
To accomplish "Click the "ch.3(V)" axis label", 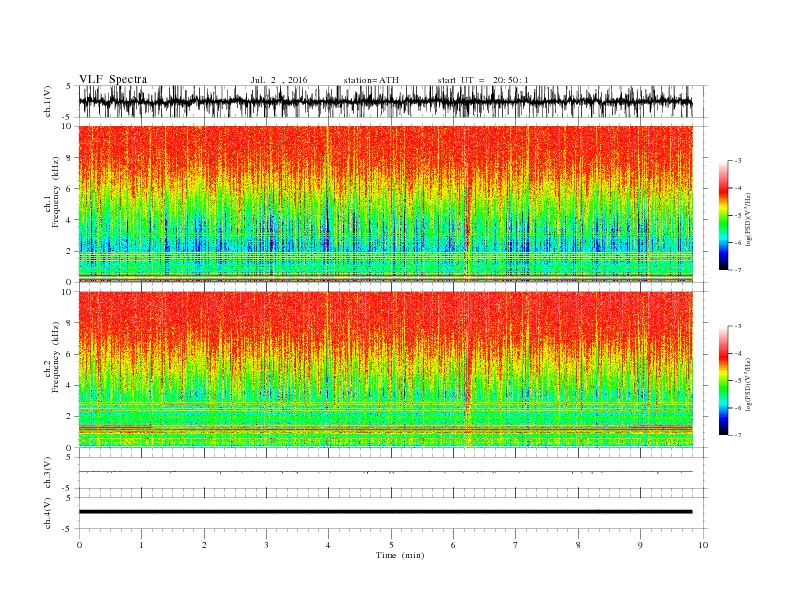I will click(x=48, y=473).
